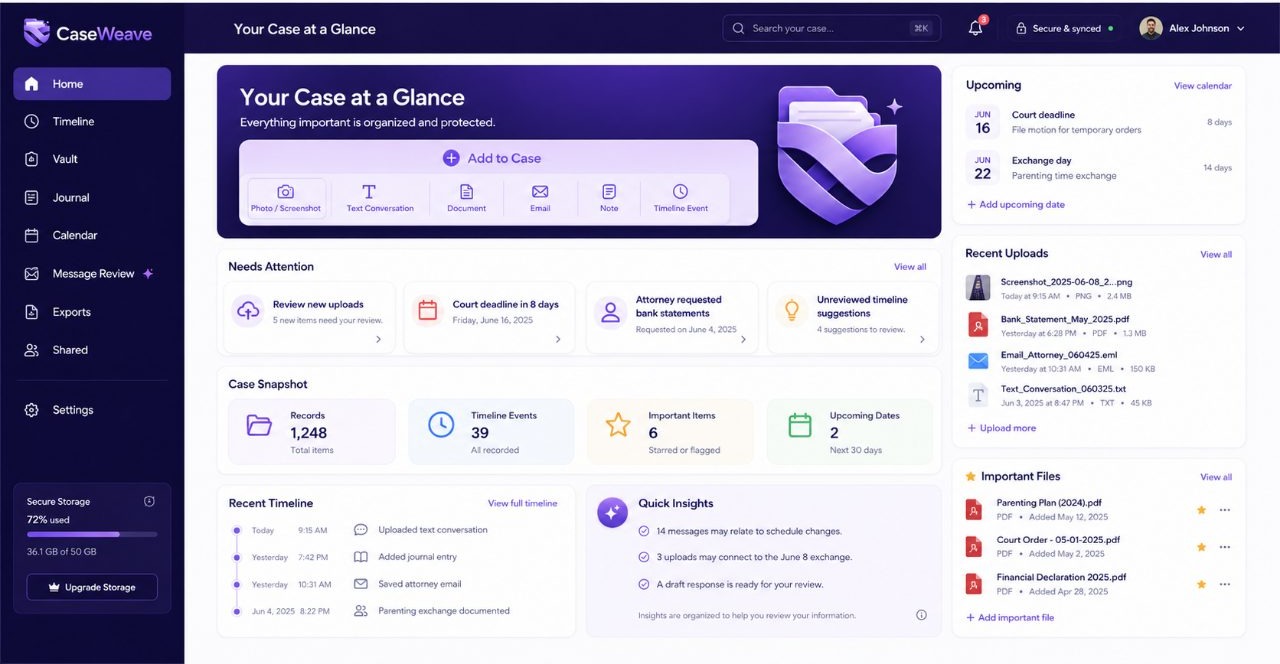
Task: Click the text file icon for Text_Conversation_060325.txt
Action: 978,395
